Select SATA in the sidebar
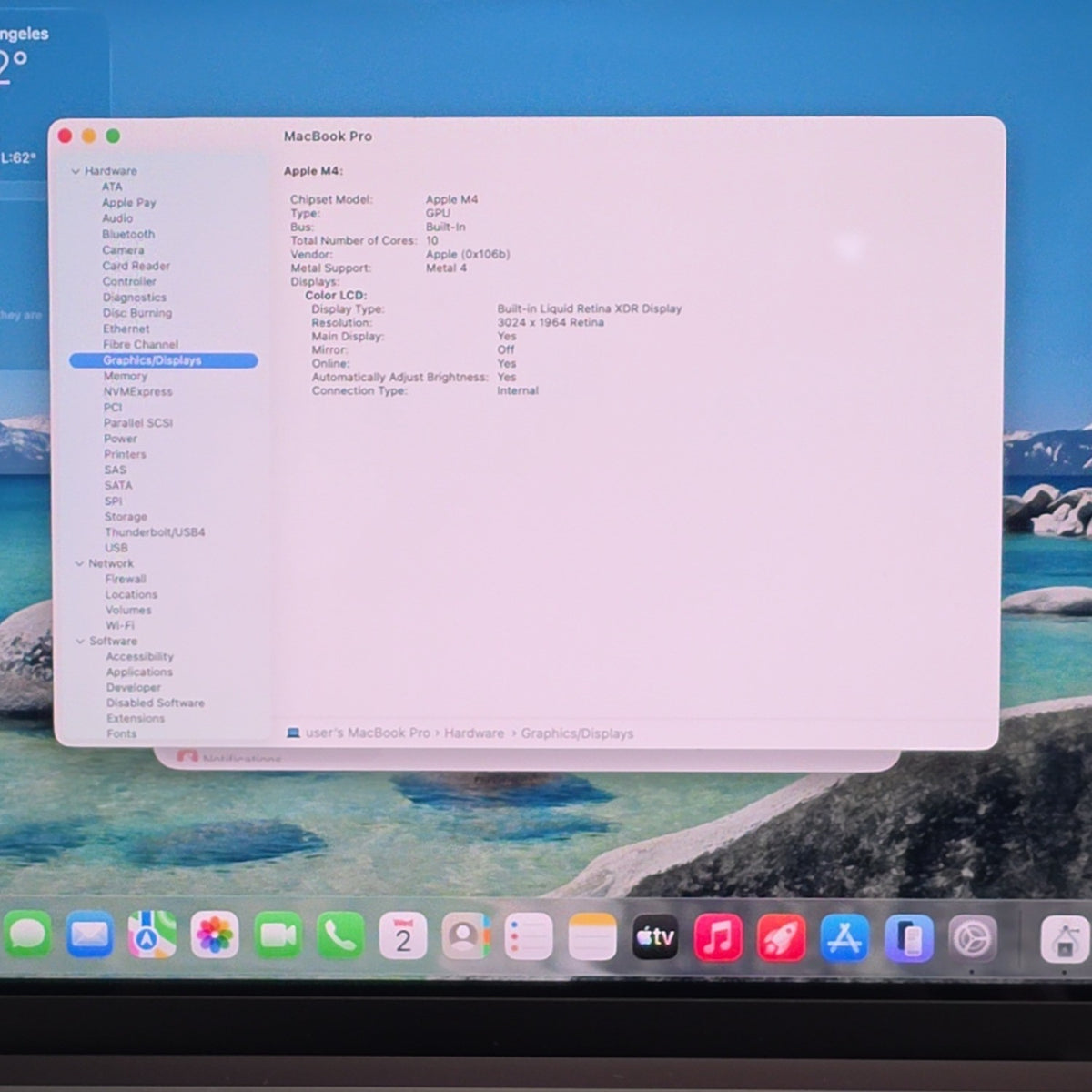 pos(118,486)
